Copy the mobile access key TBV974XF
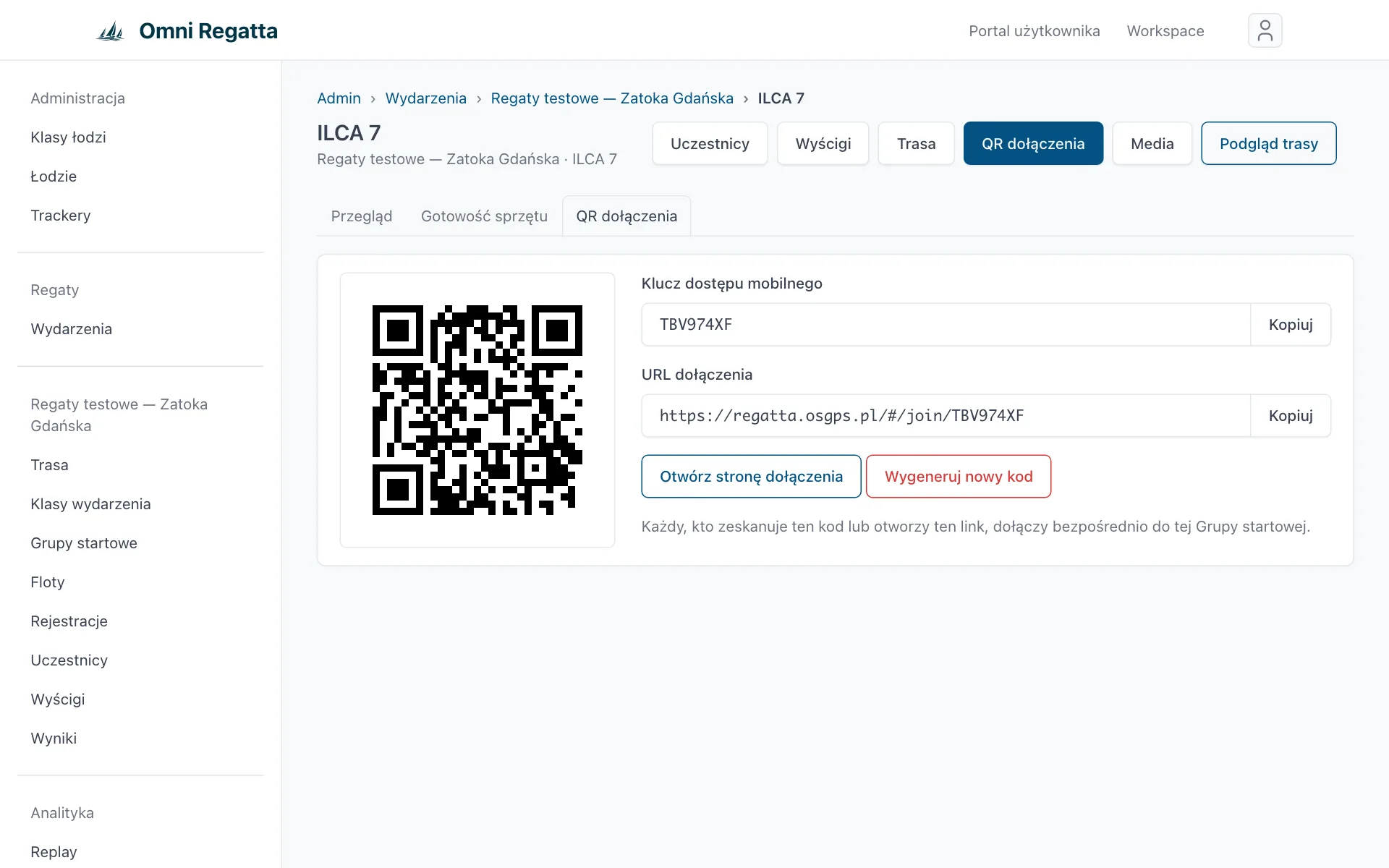Image resolution: width=1389 pixels, height=868 pixels. tap(1290, 324)
